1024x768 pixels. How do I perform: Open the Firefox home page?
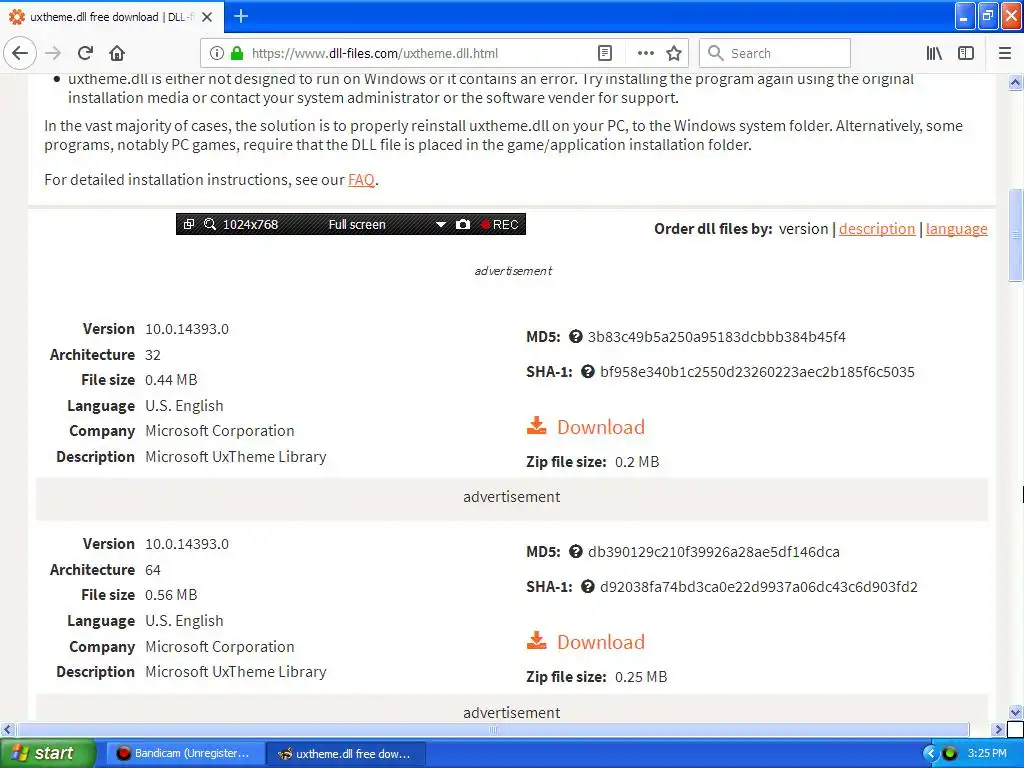click(x=117, y=54)
